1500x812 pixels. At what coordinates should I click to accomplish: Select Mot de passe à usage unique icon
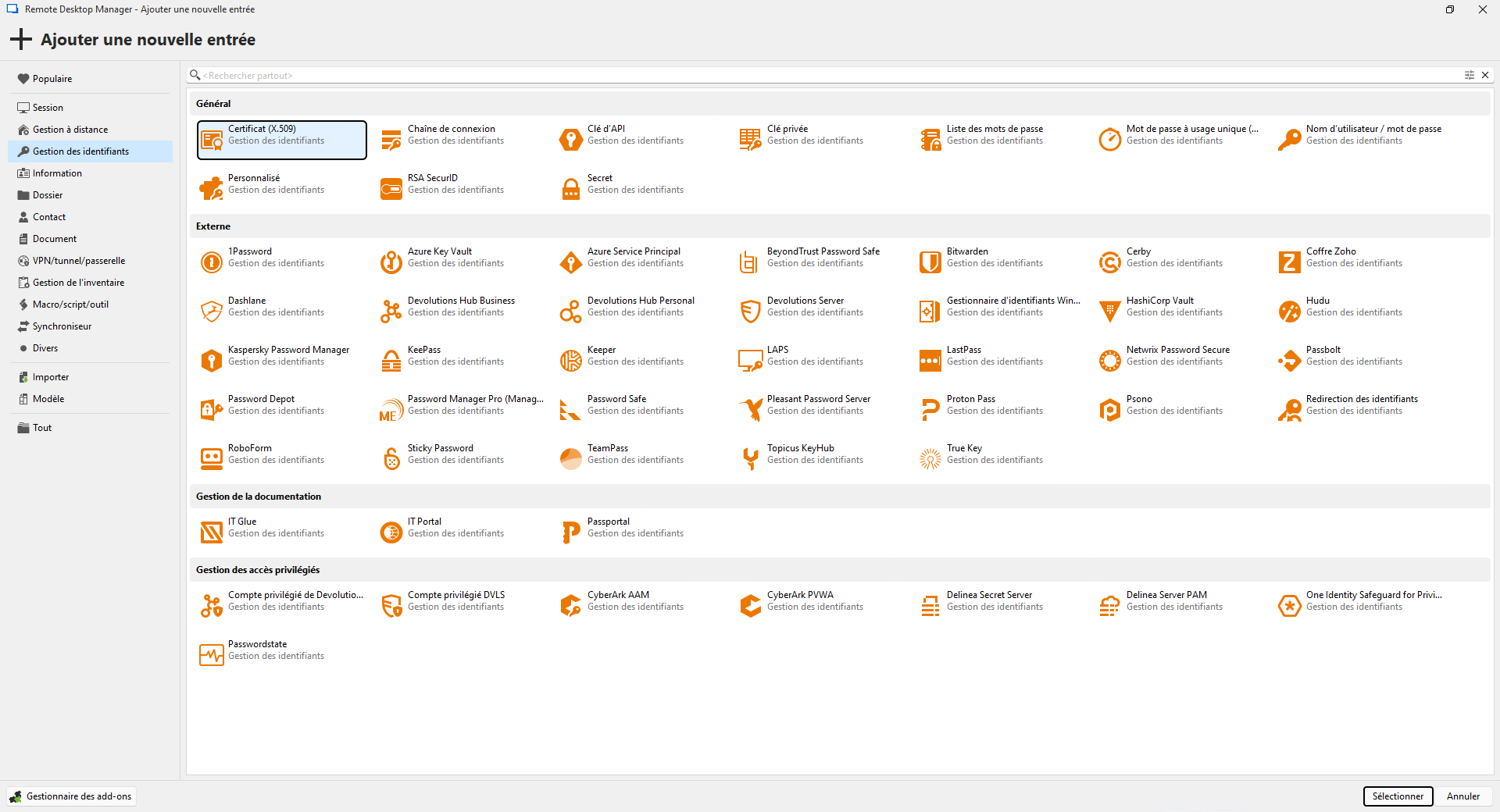point(1110,140)
